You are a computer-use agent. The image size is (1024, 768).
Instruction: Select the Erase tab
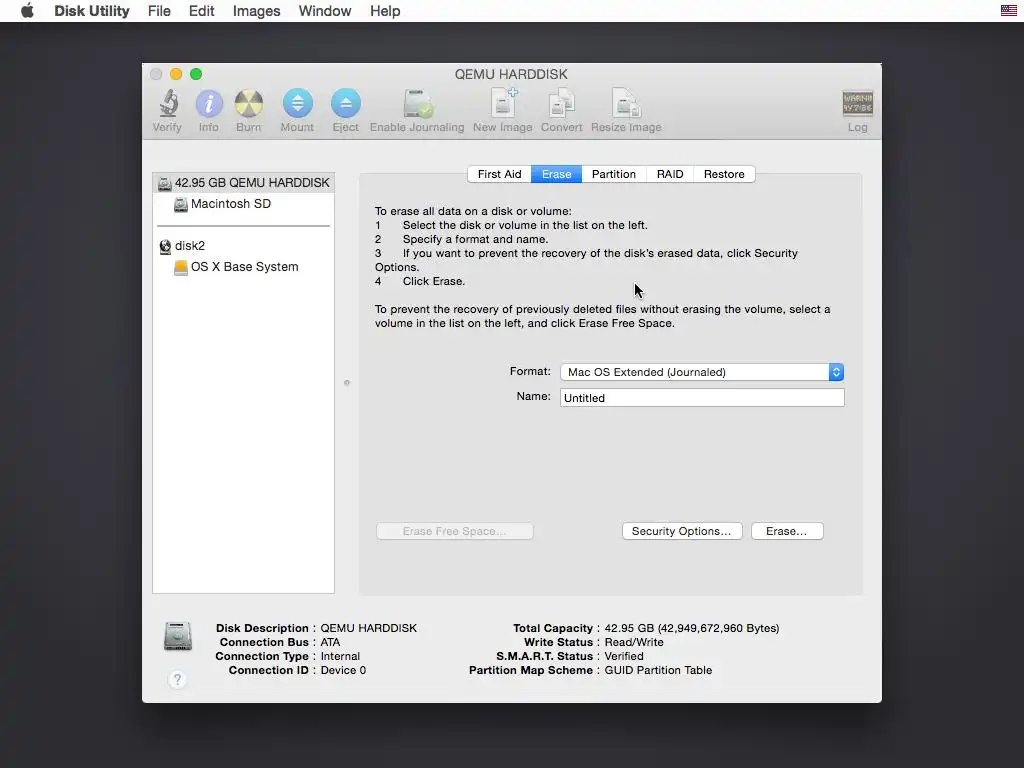(556, 174)
